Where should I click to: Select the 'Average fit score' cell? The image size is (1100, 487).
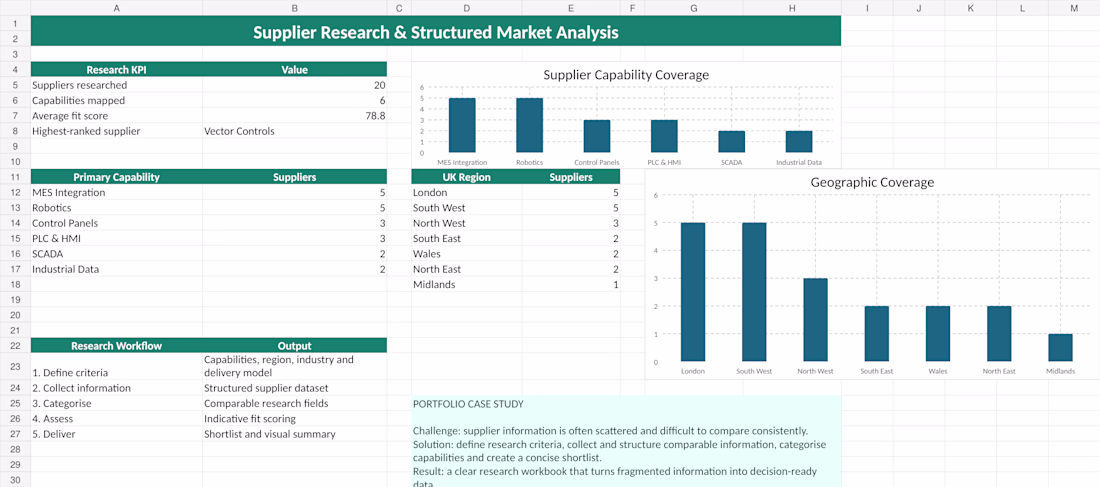116,116
